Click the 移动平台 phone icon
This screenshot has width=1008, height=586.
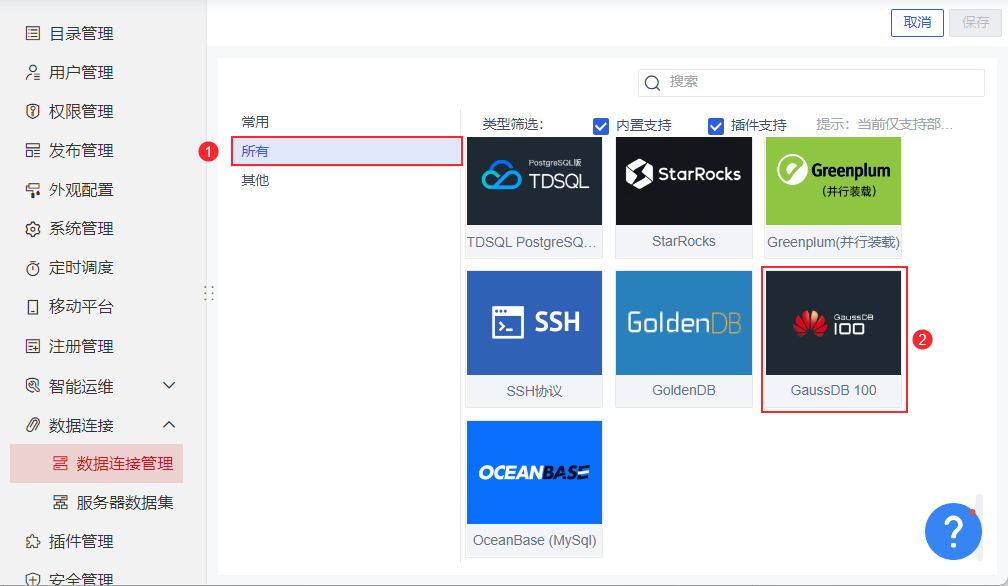[x=33, y=307]
